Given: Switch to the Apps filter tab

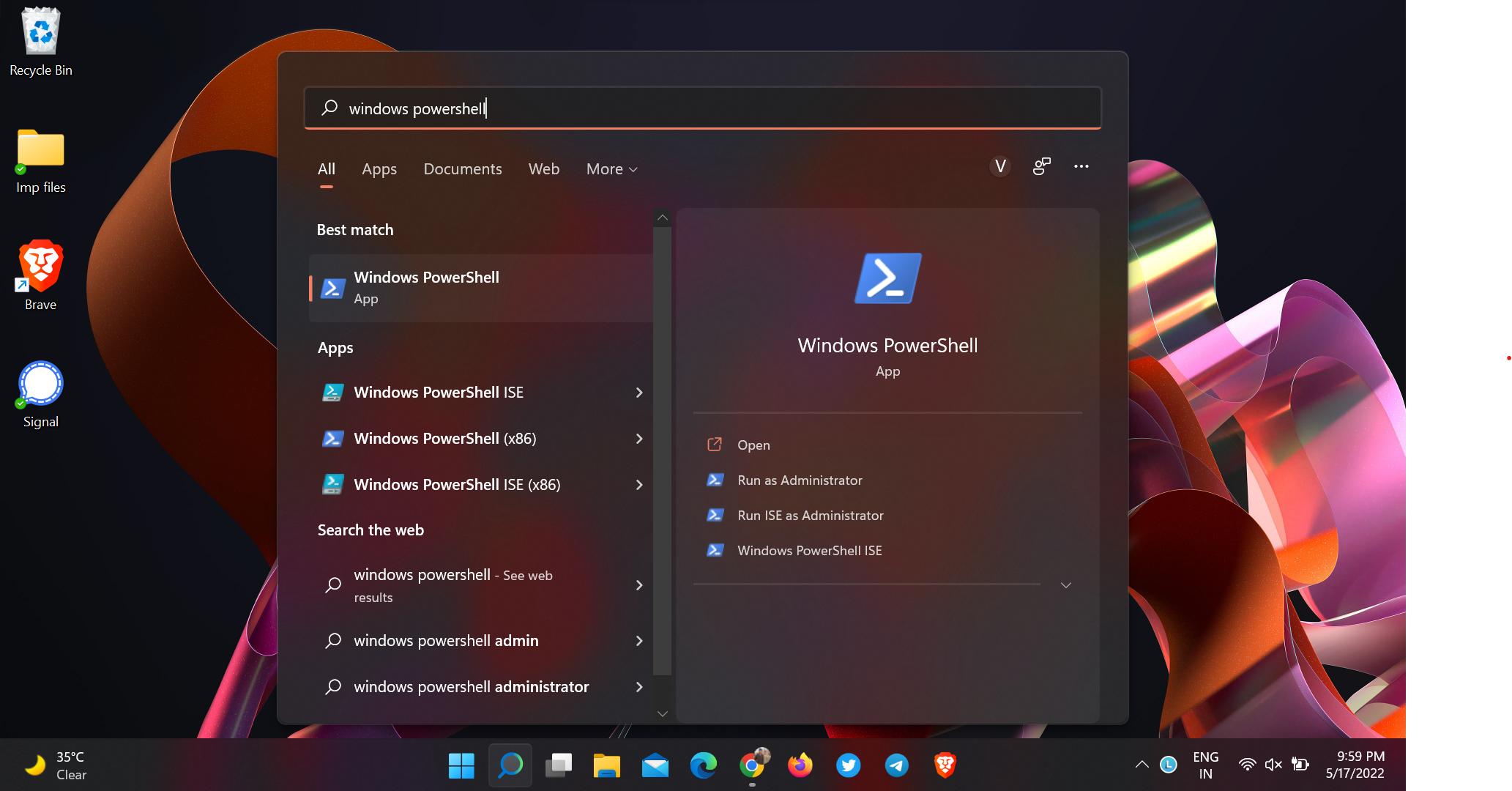Looking at the screenshot, I should 379,169.
